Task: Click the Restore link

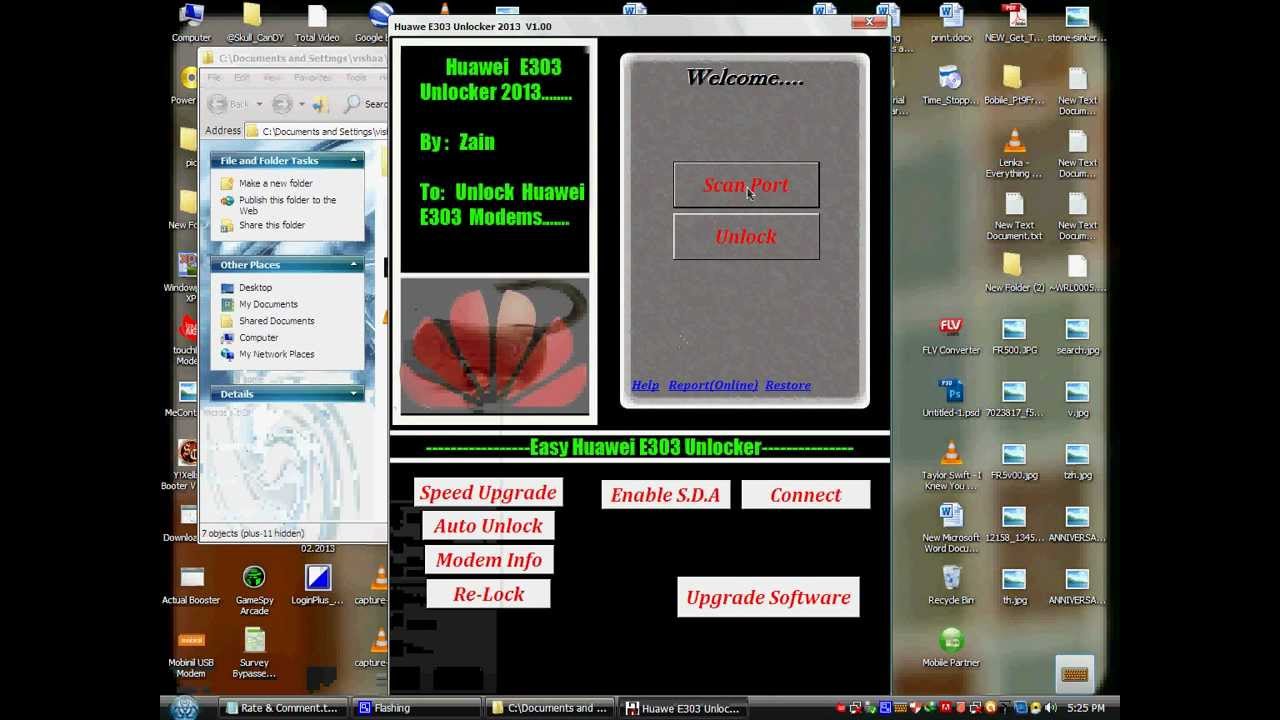Action: (x=788, y=385)
